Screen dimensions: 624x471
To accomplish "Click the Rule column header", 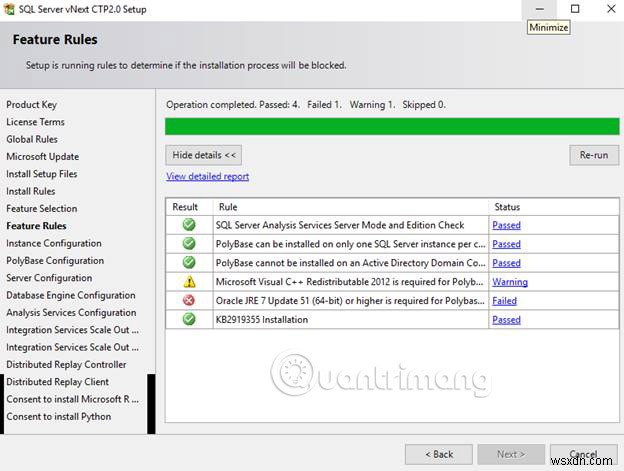I will point(351,207).
